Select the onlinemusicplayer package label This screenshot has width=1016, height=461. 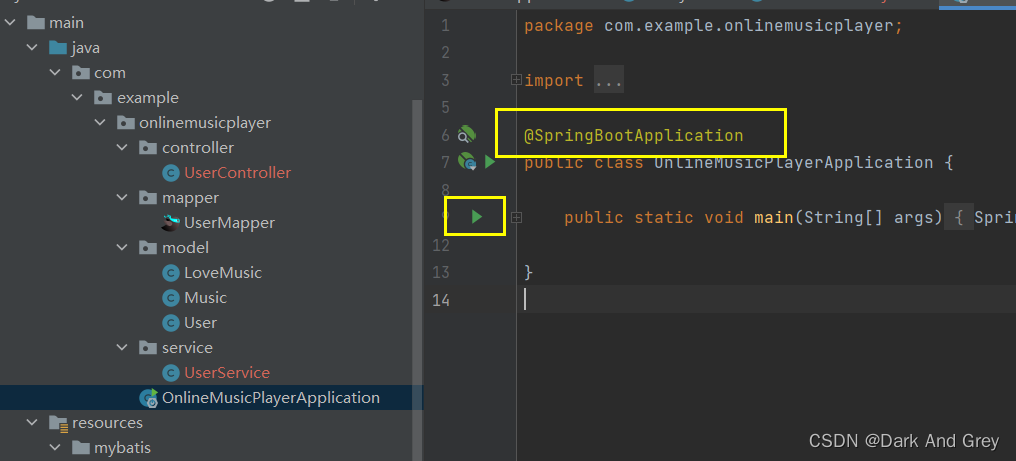[205, 123]
